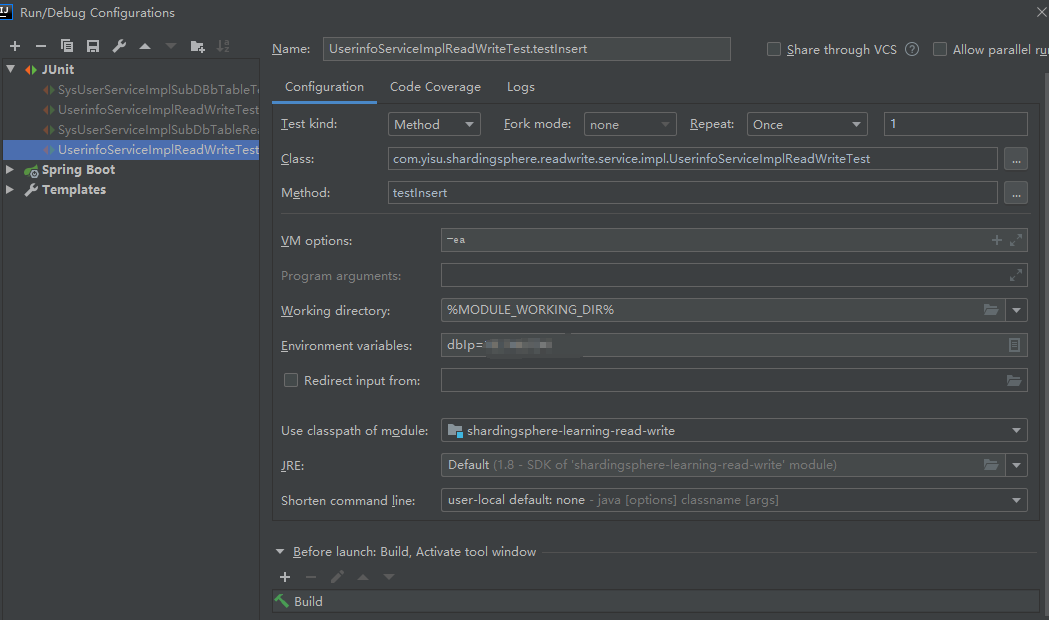Expand the Spring Boot tree node
The image size is (1049, 620).
coord(10,170)
